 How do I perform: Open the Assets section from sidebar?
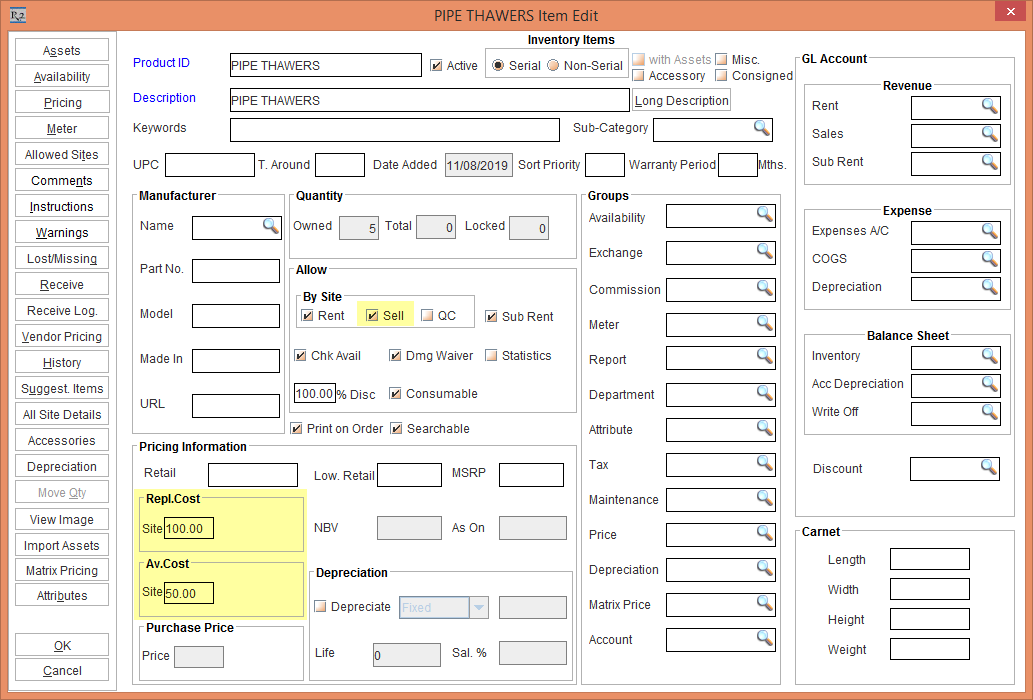tap(62, 51)
